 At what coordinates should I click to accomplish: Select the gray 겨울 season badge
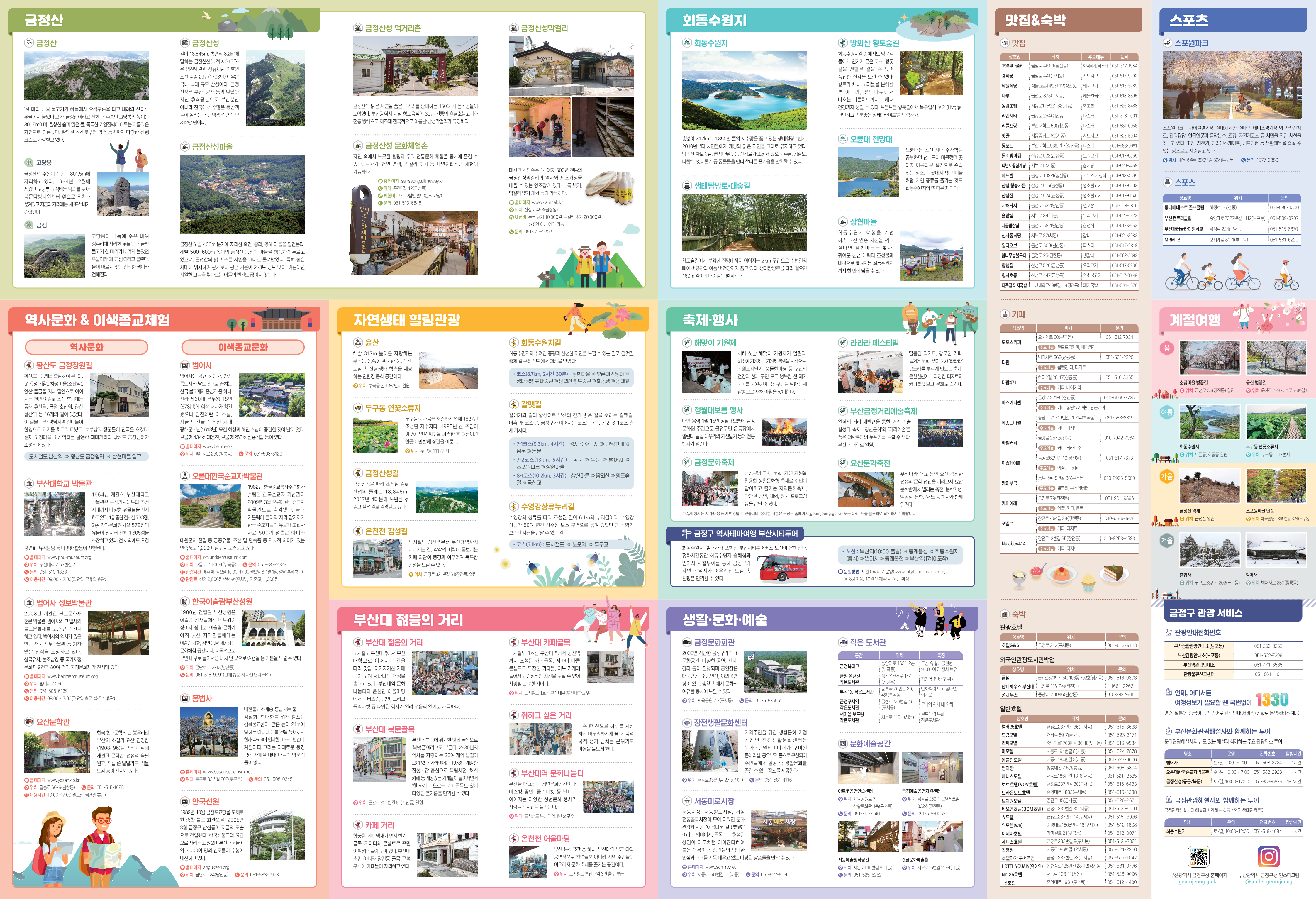(1166, 540)
